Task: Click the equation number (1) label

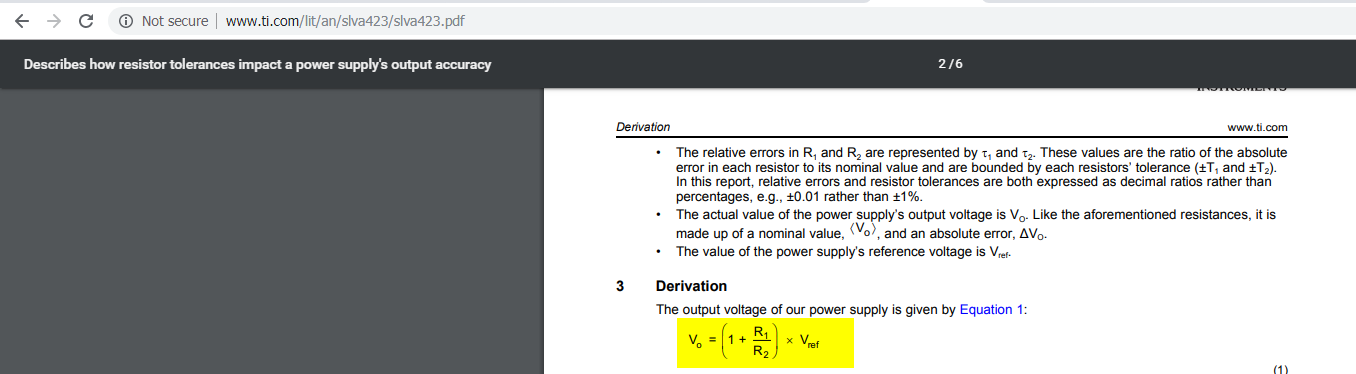Action: pyautogui.click(x=1281, y=369)
